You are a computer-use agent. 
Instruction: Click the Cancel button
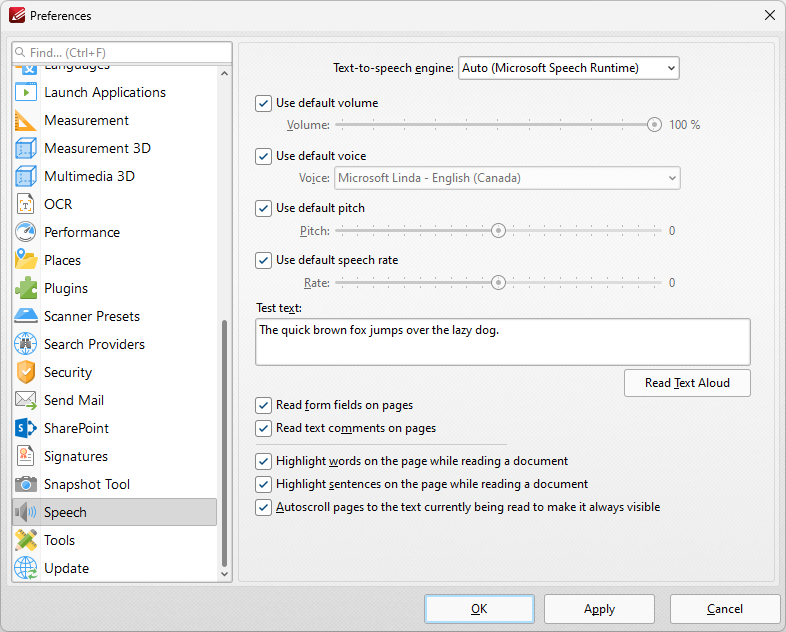725,609
